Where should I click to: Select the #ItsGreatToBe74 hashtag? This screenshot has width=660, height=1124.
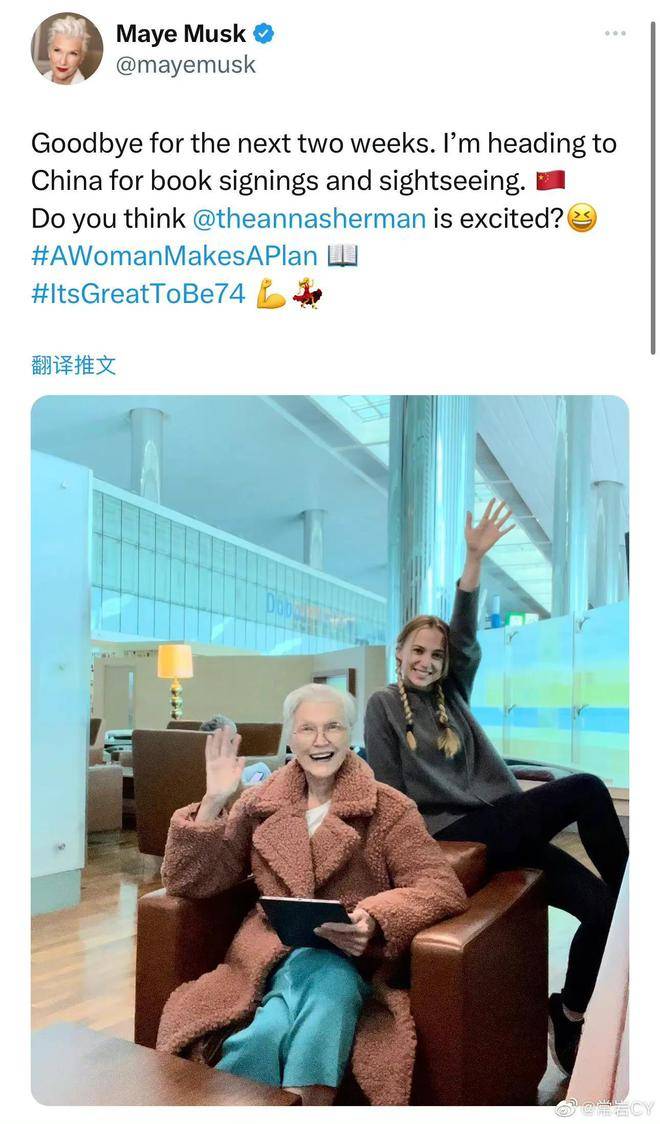(x=138, y=293)
